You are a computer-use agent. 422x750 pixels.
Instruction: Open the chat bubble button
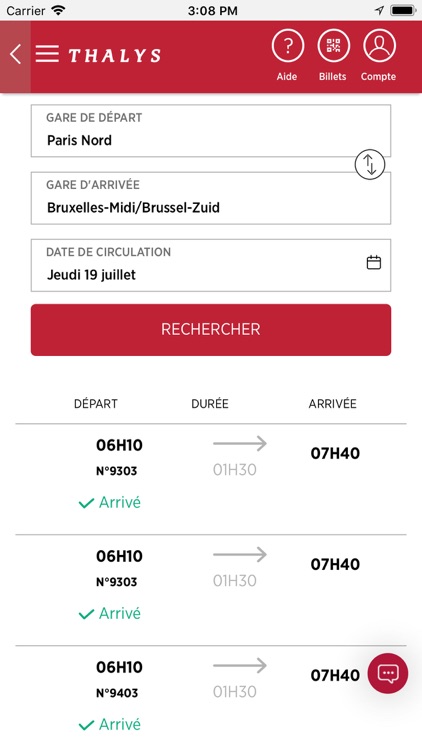click(388, 673)
